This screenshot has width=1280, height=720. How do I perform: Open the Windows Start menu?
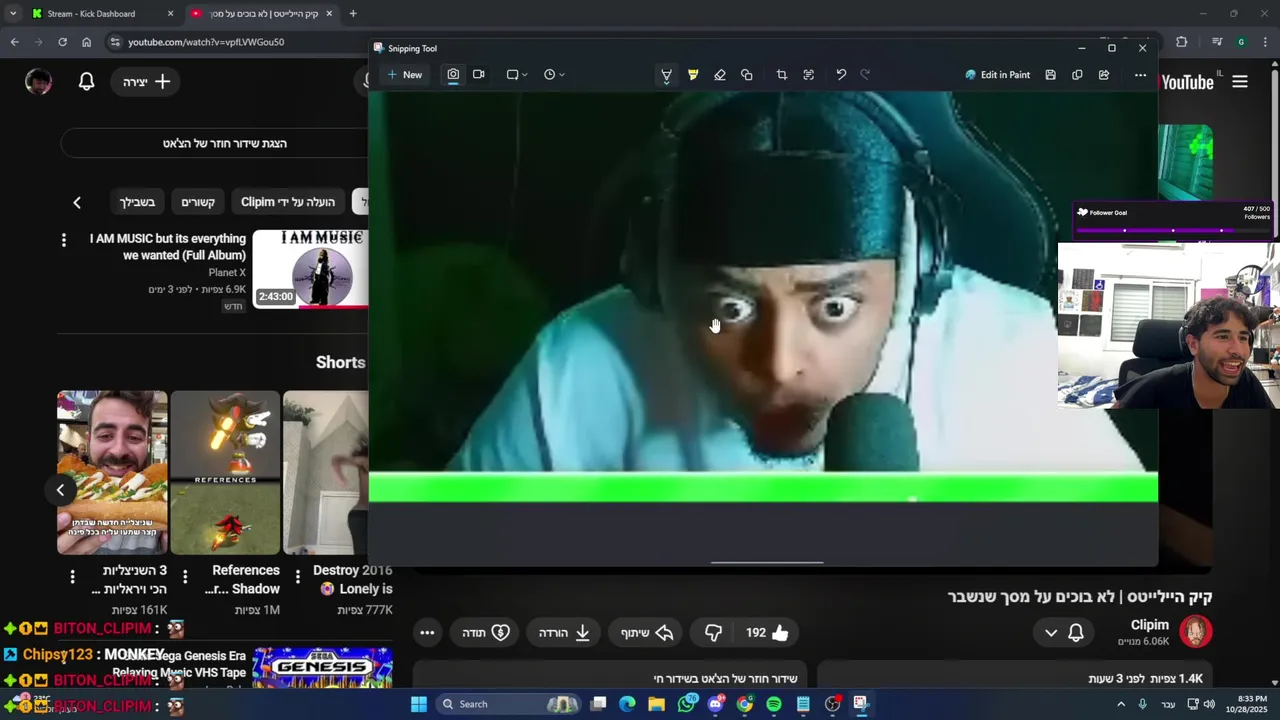(419, 704)
